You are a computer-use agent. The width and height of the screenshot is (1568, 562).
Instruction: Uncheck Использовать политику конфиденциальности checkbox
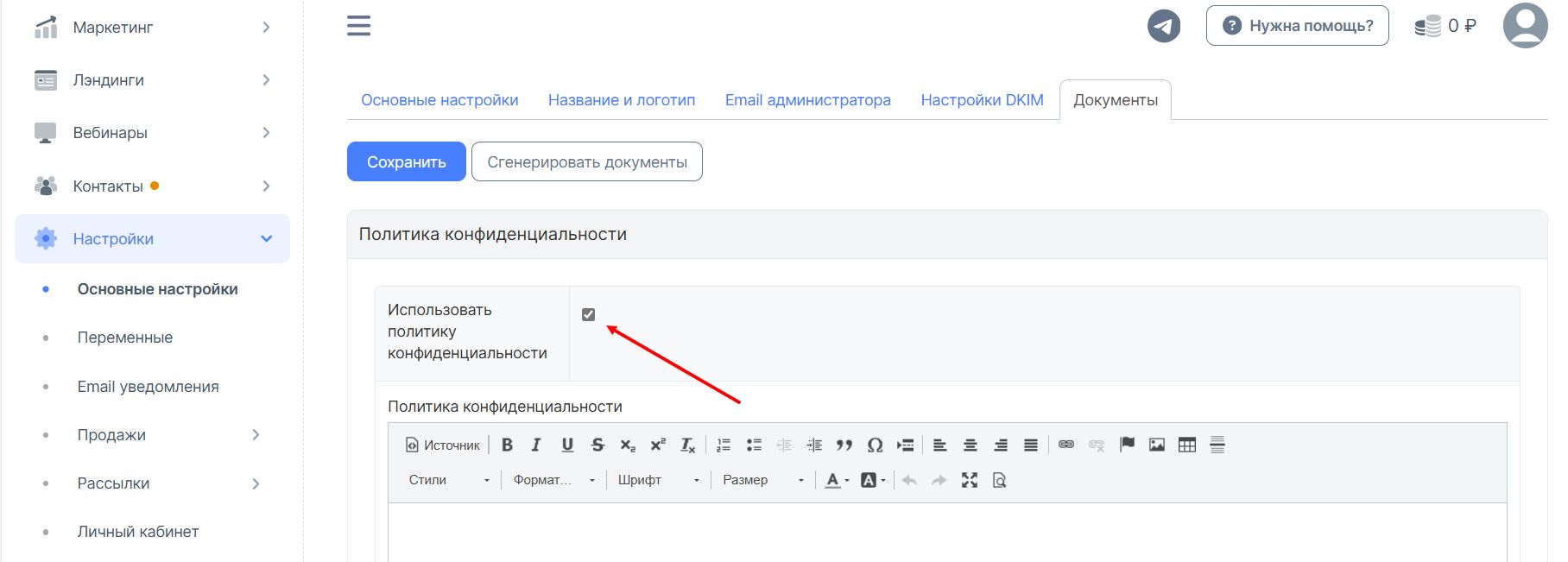(x=589, y=314)
